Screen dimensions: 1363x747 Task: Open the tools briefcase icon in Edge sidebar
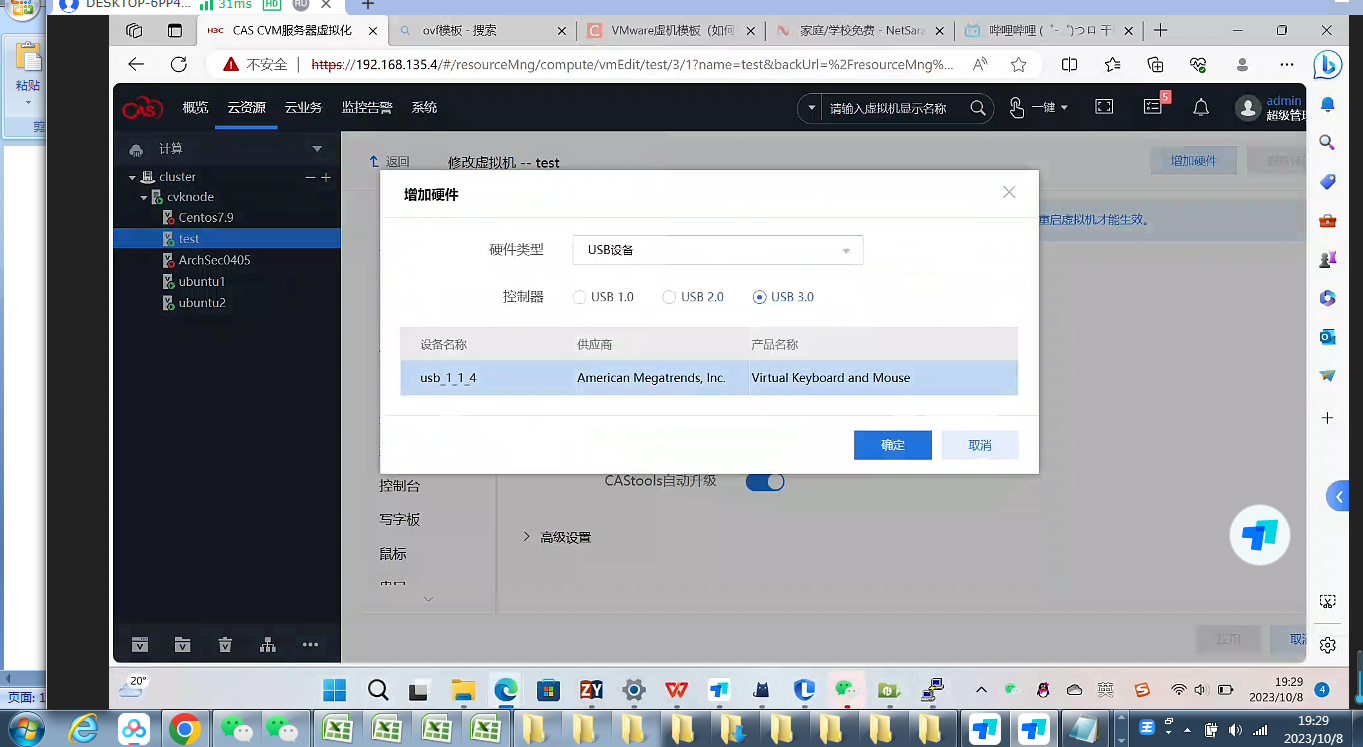(1327, 220)
